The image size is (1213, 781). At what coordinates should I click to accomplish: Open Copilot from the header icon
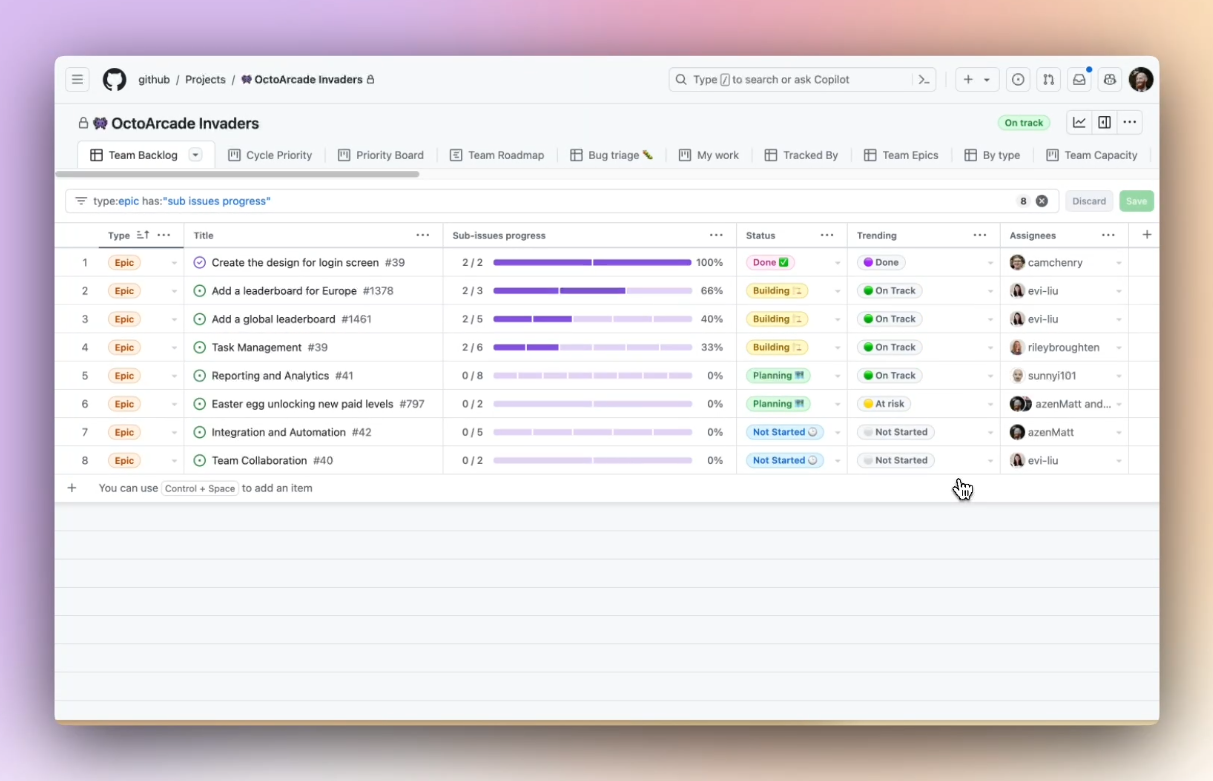(x=1109, y=79)
